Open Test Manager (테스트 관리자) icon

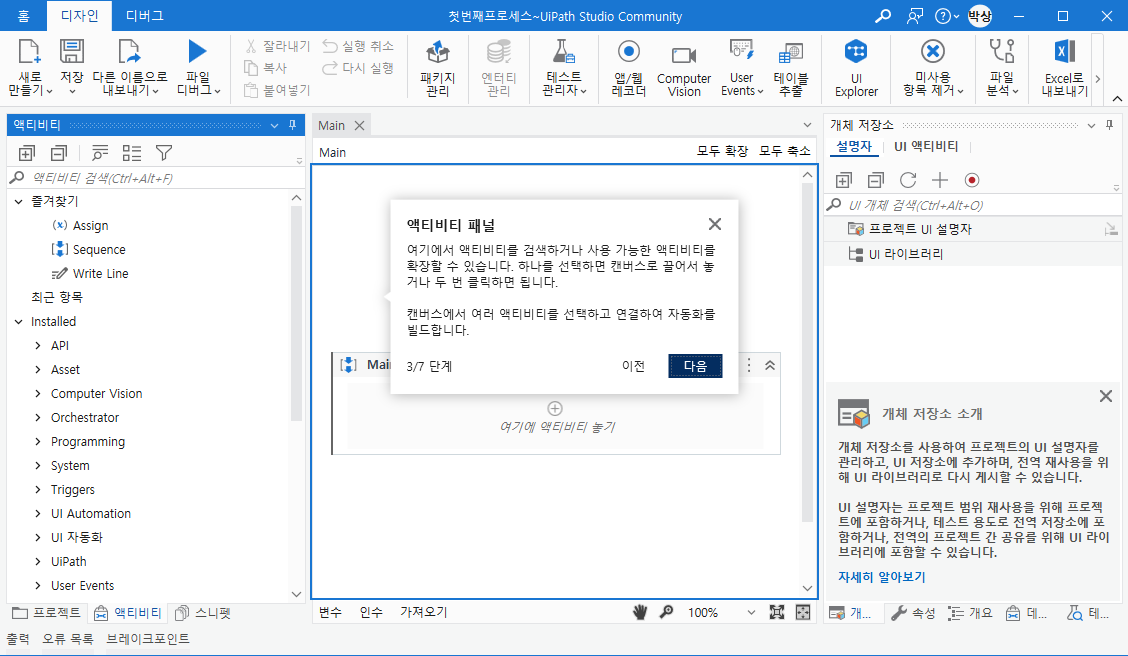pos(564,52)
